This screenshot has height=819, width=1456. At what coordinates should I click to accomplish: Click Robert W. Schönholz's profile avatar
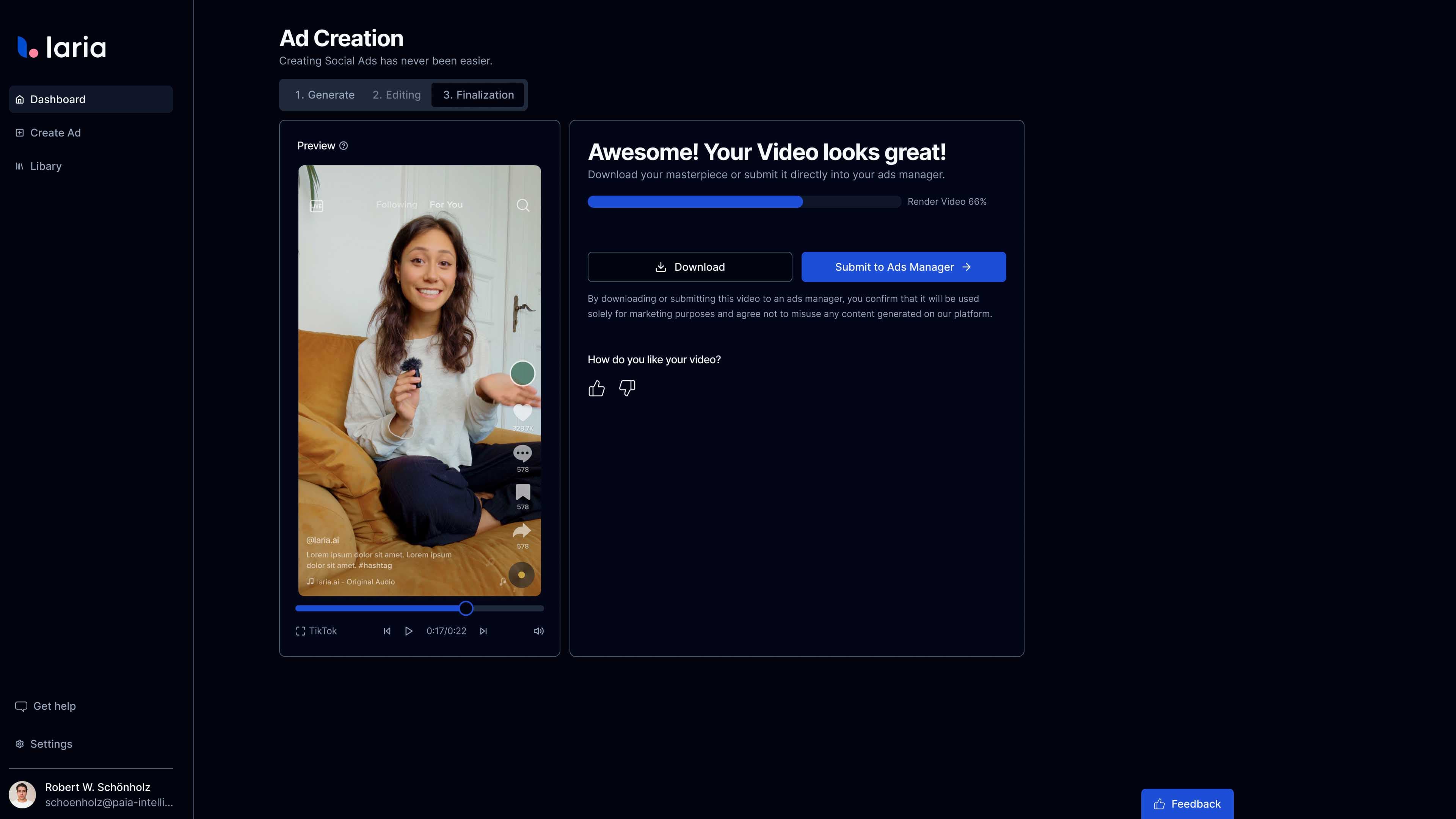[x=23, y=795]
